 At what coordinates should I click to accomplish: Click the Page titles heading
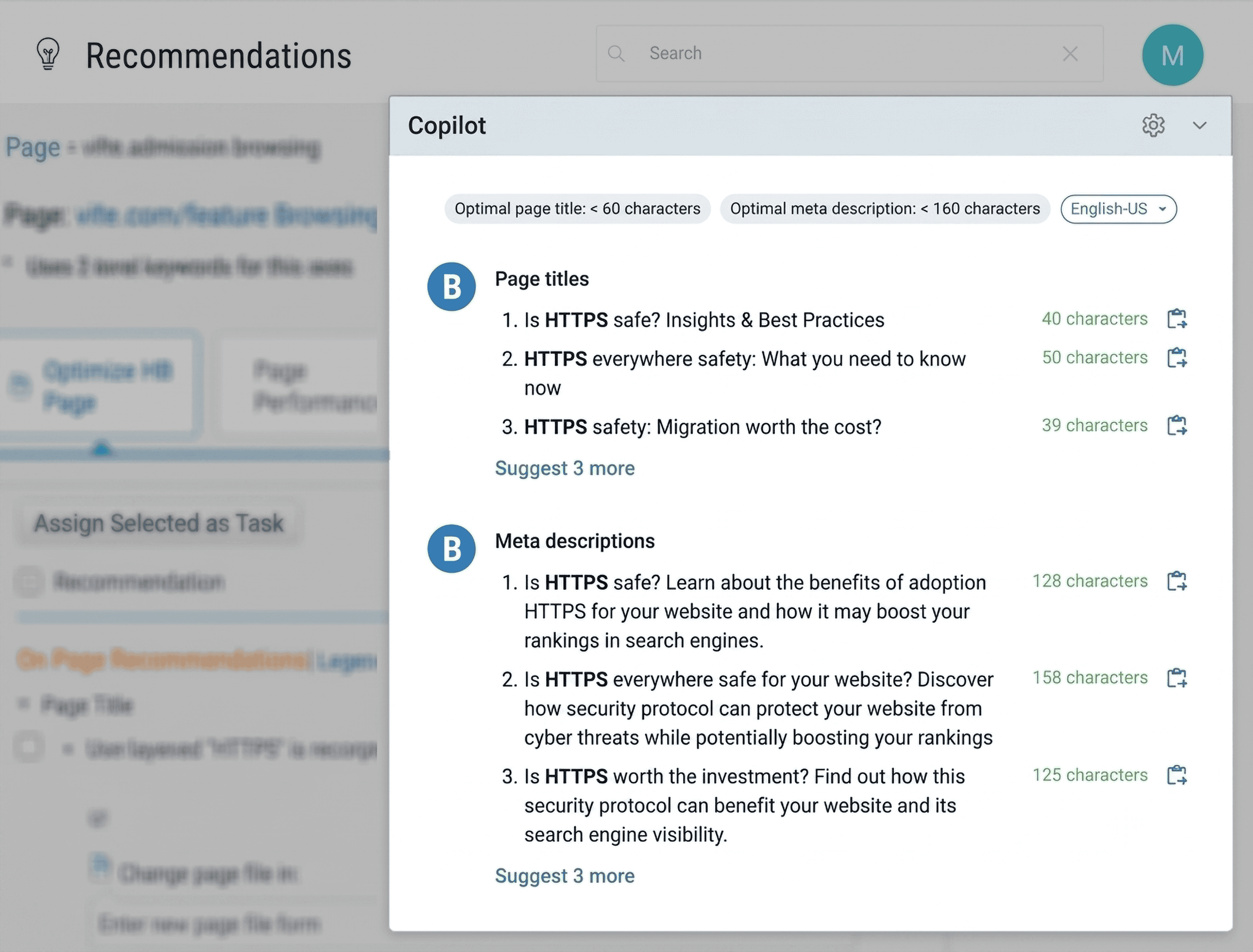pyautogui.click(x=542, y=279)
